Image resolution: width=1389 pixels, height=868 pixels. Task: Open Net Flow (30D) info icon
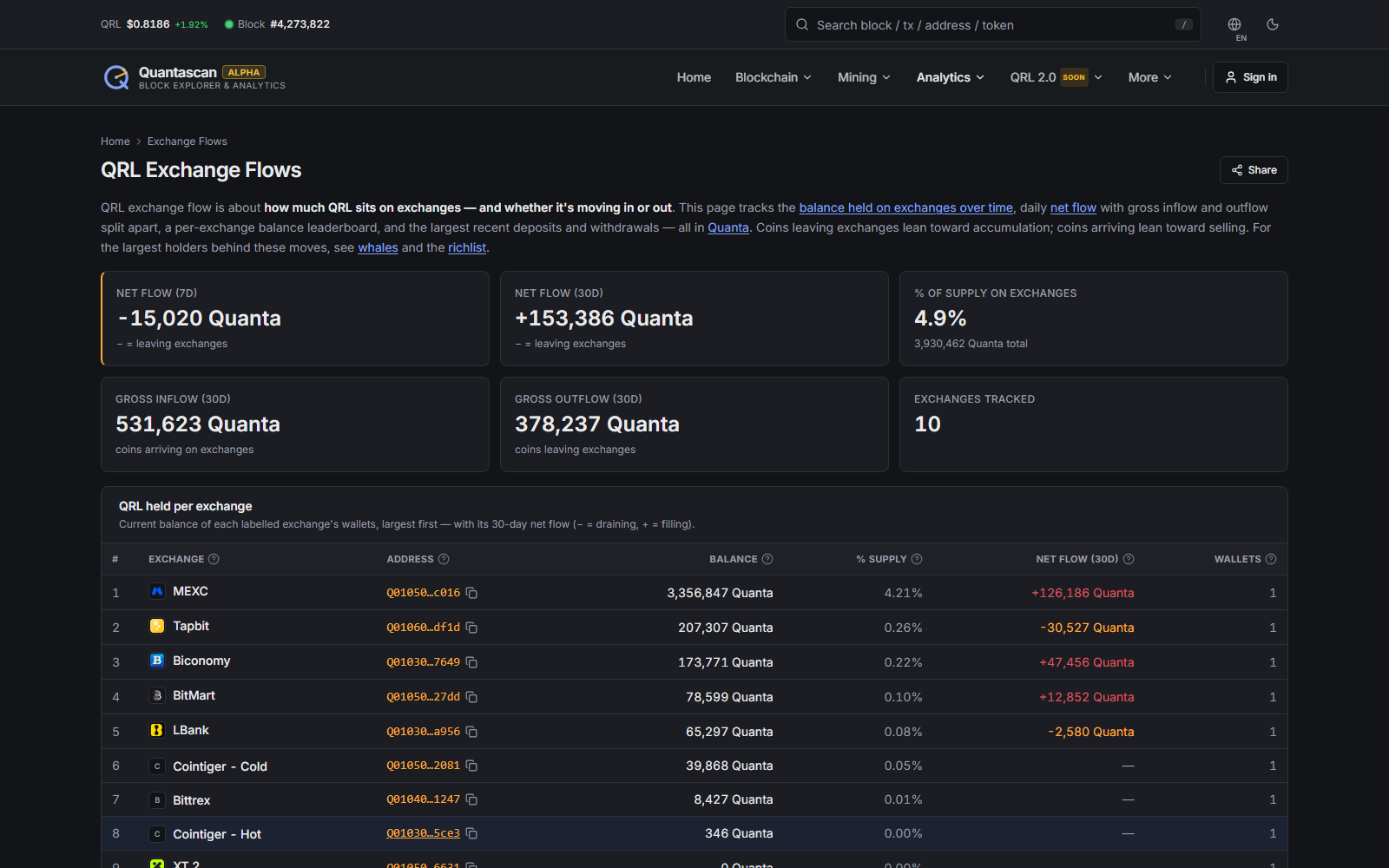point(1129,559)
